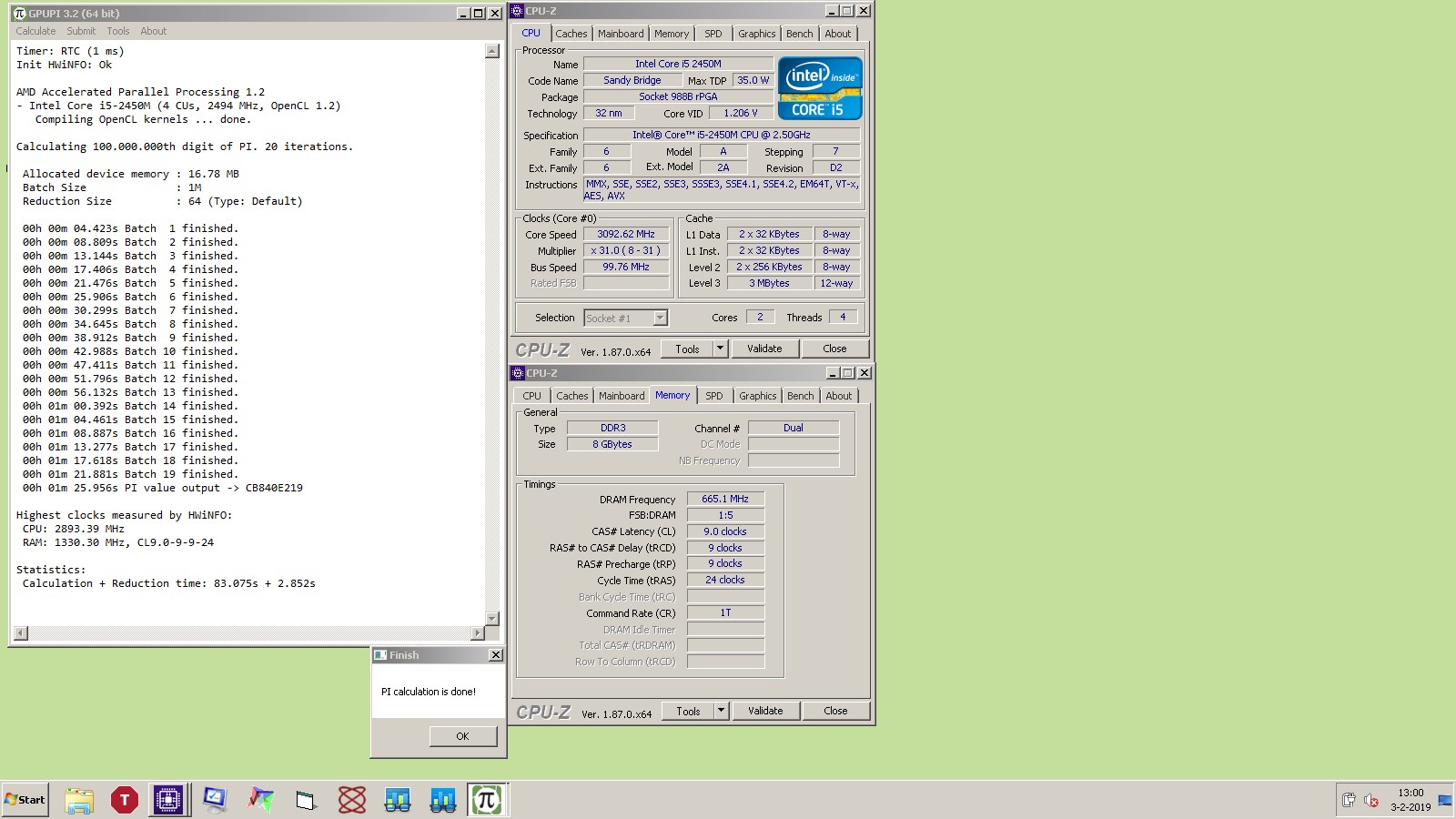Click the GPUPI horizontal scroll-right arrow
This screenshot has width=1456, height=819.
point(478,632)
